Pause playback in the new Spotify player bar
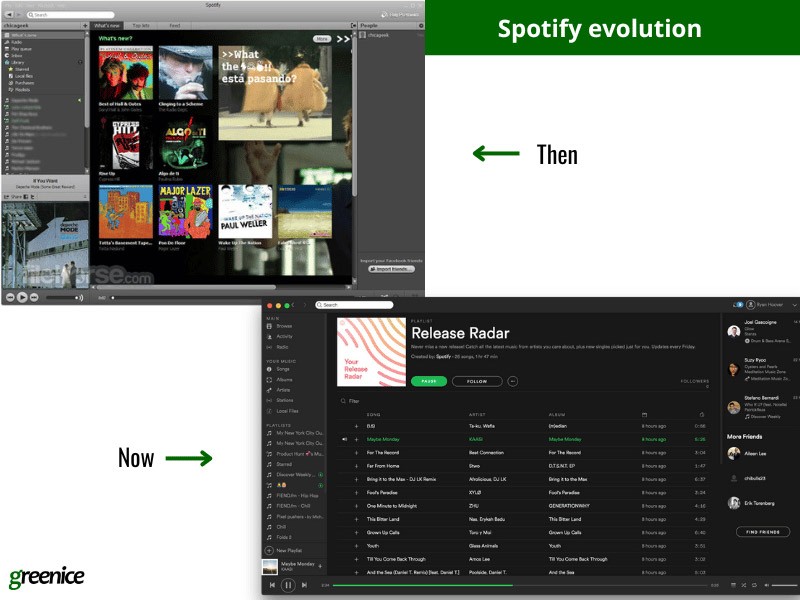Image resolution: width=800 pixels, height=600 pixels. click(288, 585)
